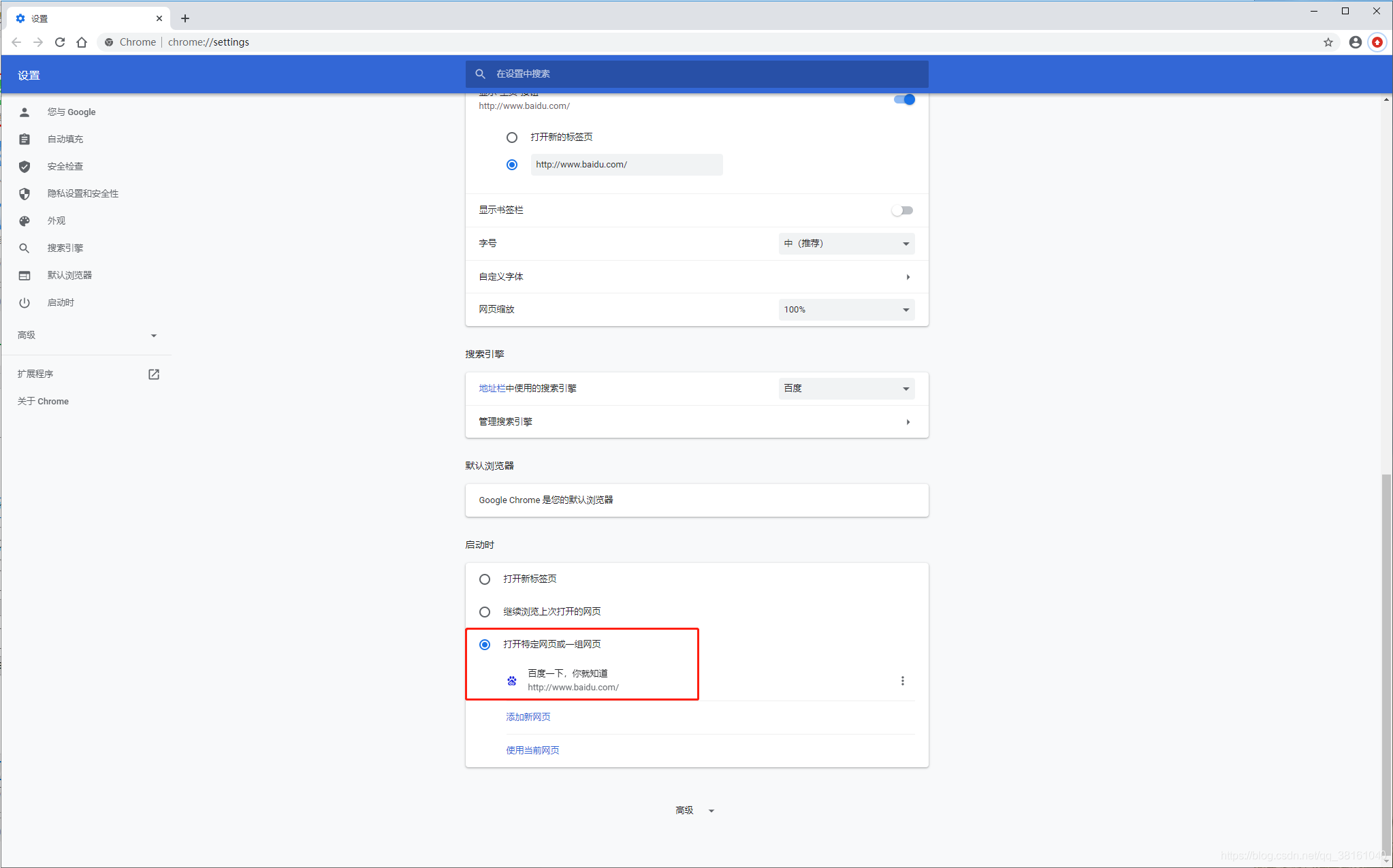Open the font size dropdown
The width and height of the screenshot is (1393, 868).
point(846,244)
